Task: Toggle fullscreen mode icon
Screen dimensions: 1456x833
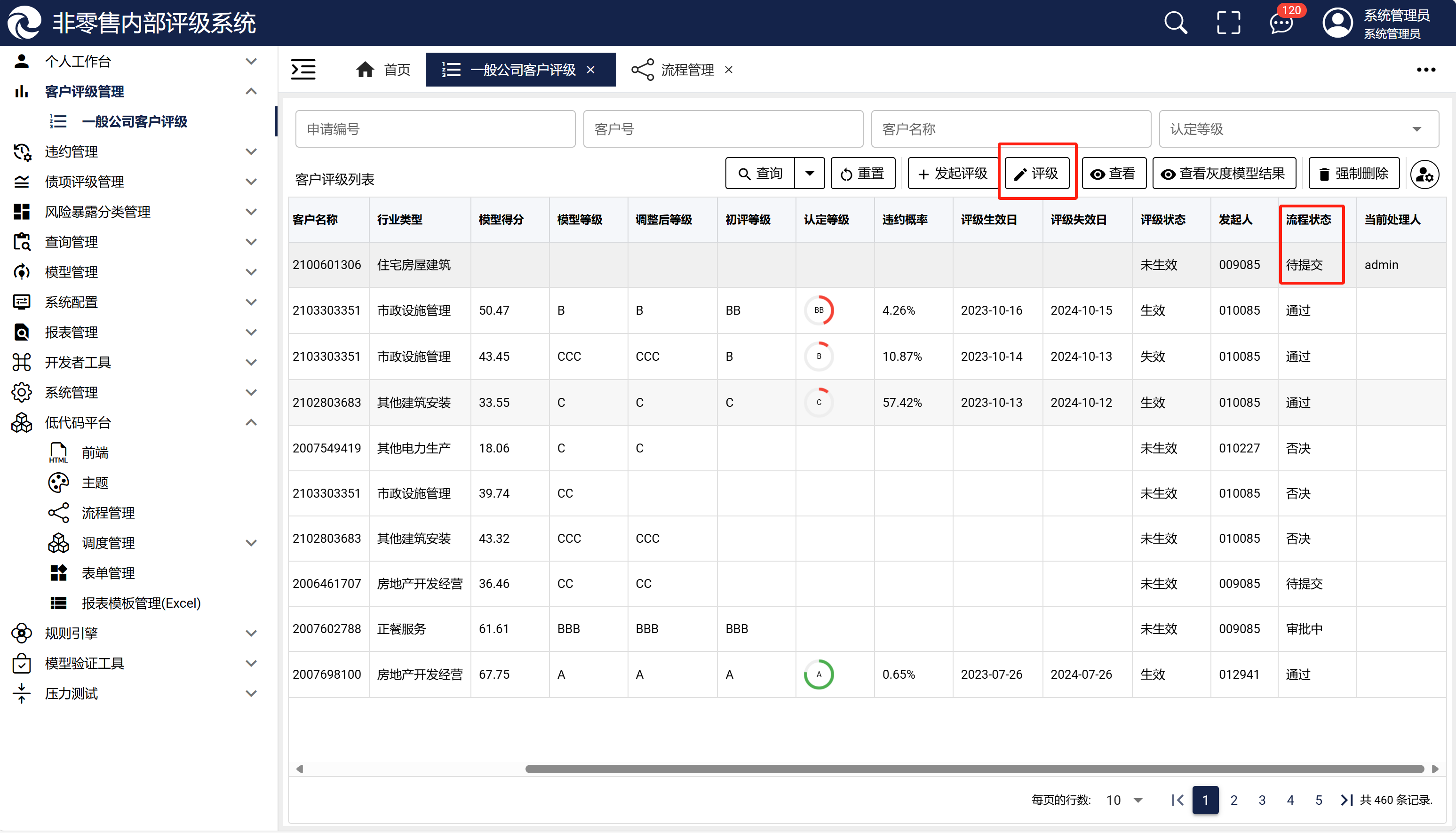Action: click(x=1228, y=23)
